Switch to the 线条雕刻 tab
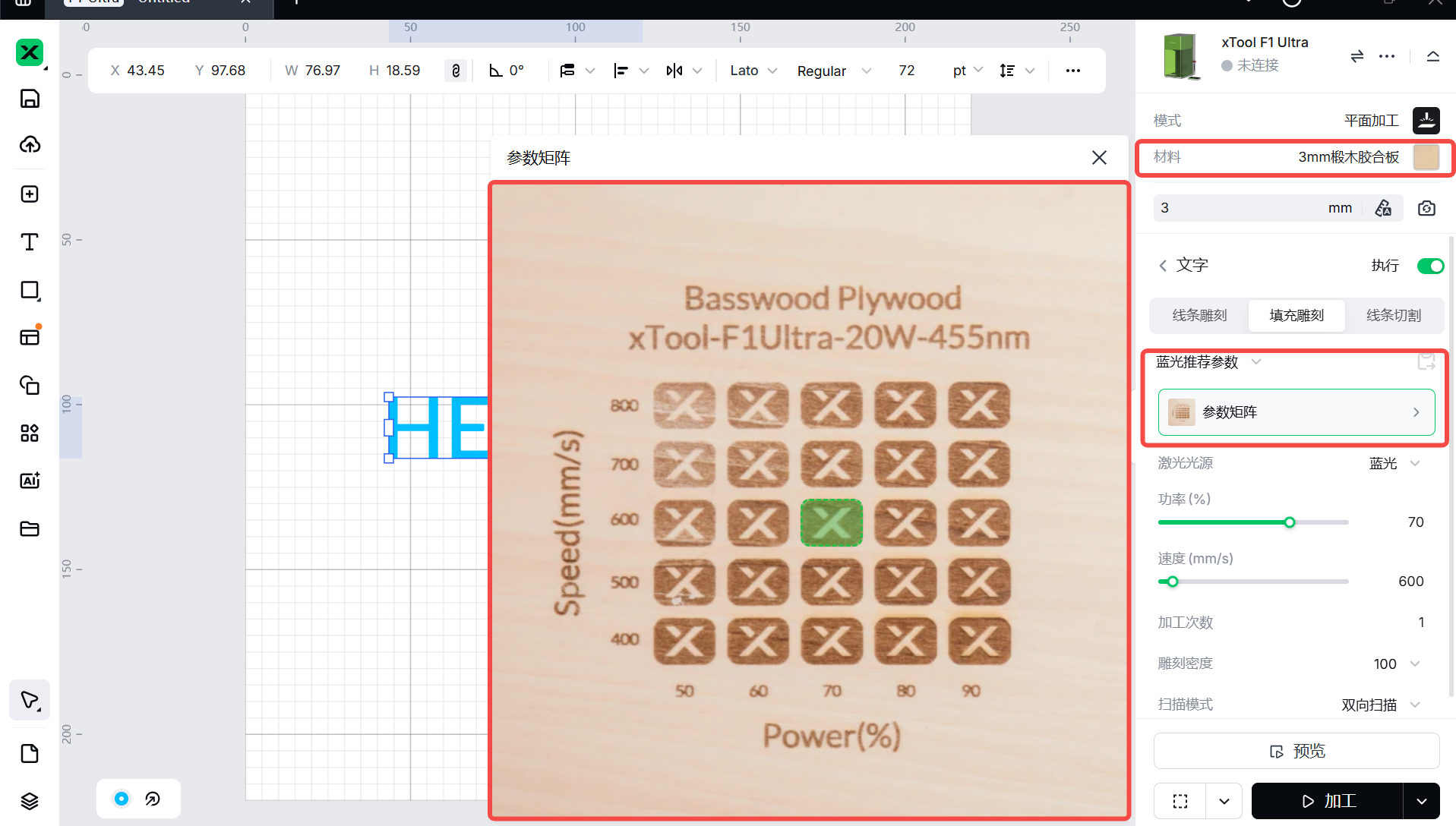Image resolution: width=1456 pixels, height=826 pixels. click(1199, 315)
